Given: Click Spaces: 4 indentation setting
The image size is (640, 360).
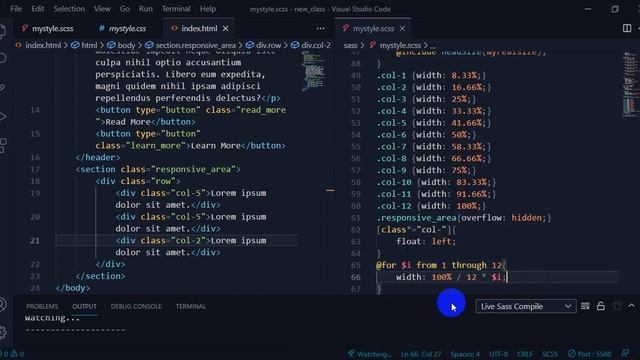Looking at the screenshot, I should click(x=465, y=354).
